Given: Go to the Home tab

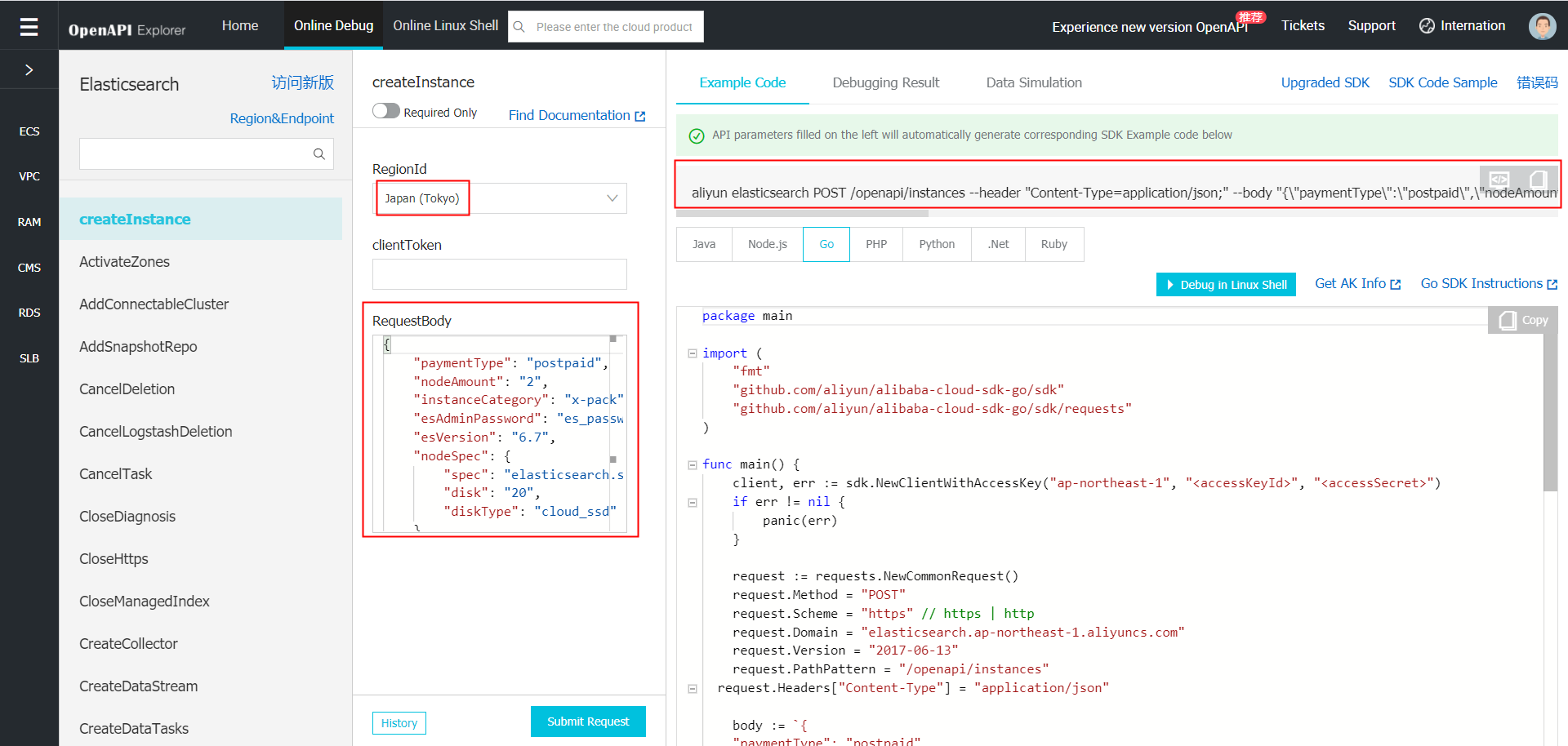Looking at the screenshot, I should pyautogui.click(x=240, y=25).
